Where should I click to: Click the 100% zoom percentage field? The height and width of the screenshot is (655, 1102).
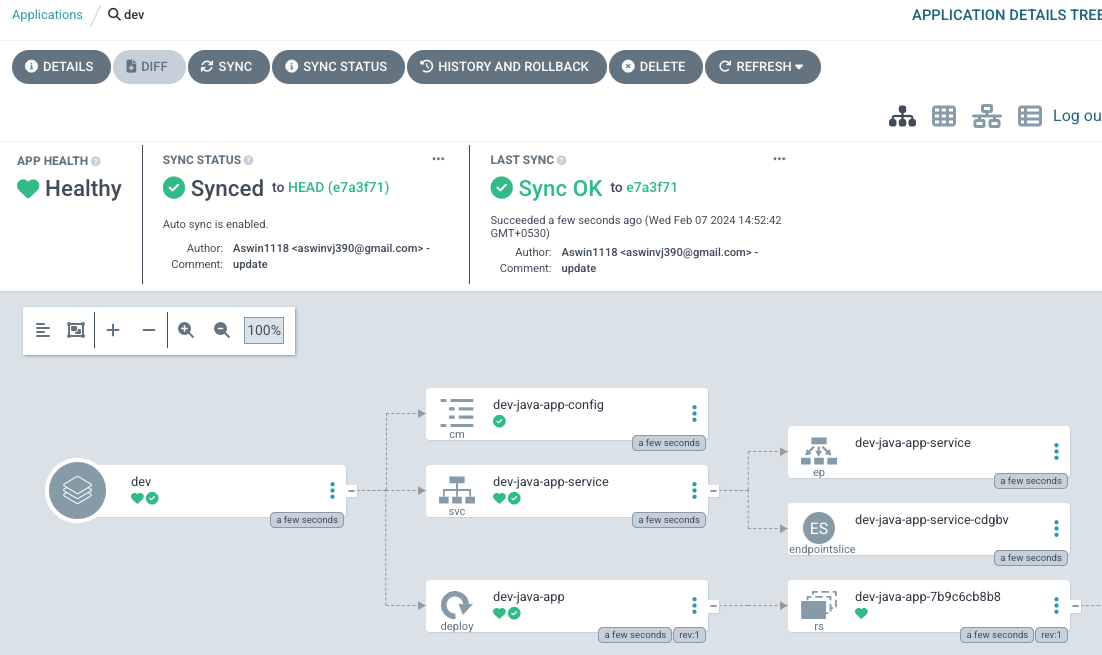(x=263, y=329)
